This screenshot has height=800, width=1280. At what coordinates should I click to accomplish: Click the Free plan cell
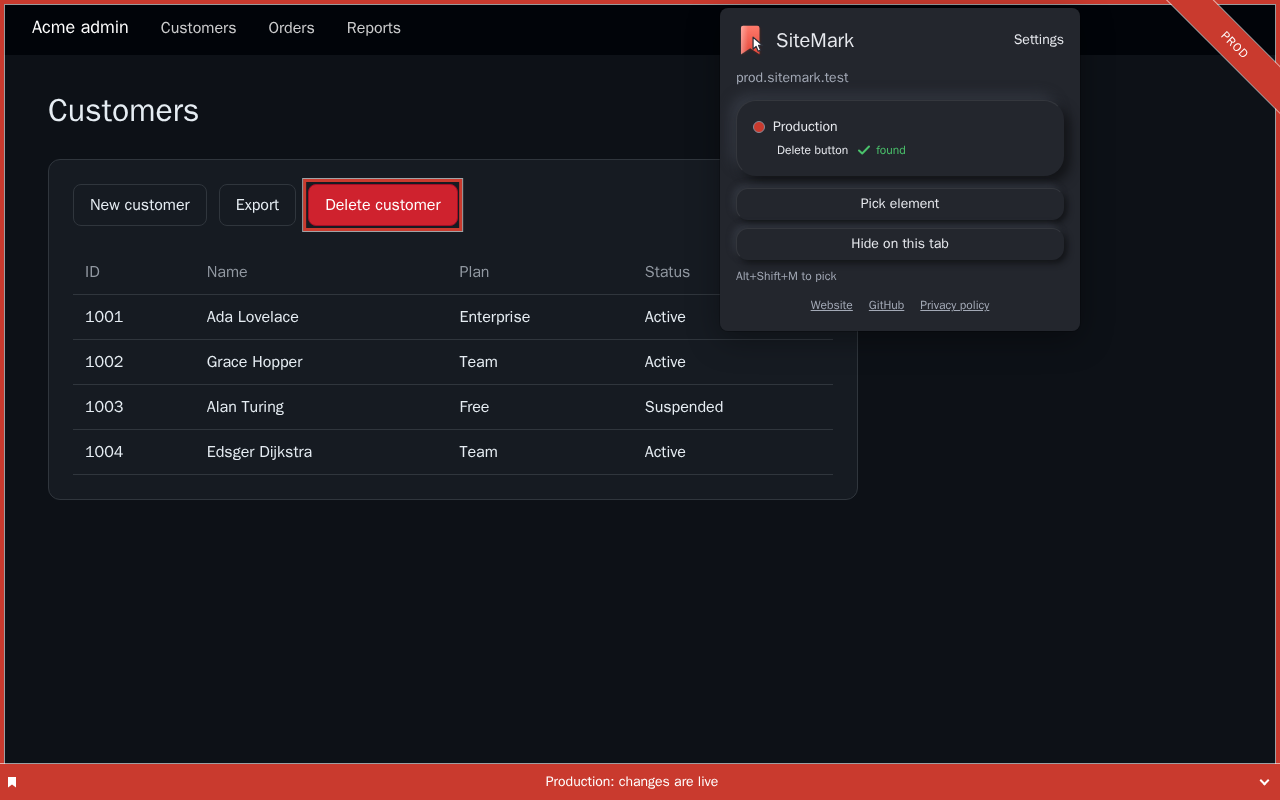tap(474, 407)
